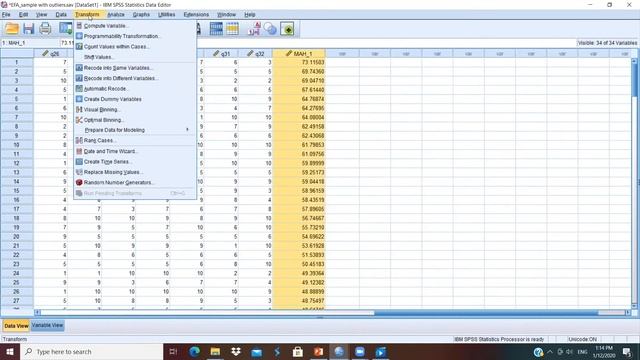640x360 pixels.
Task: Click the horizontal scrollbar of data grid
Action: coord(332,313)
